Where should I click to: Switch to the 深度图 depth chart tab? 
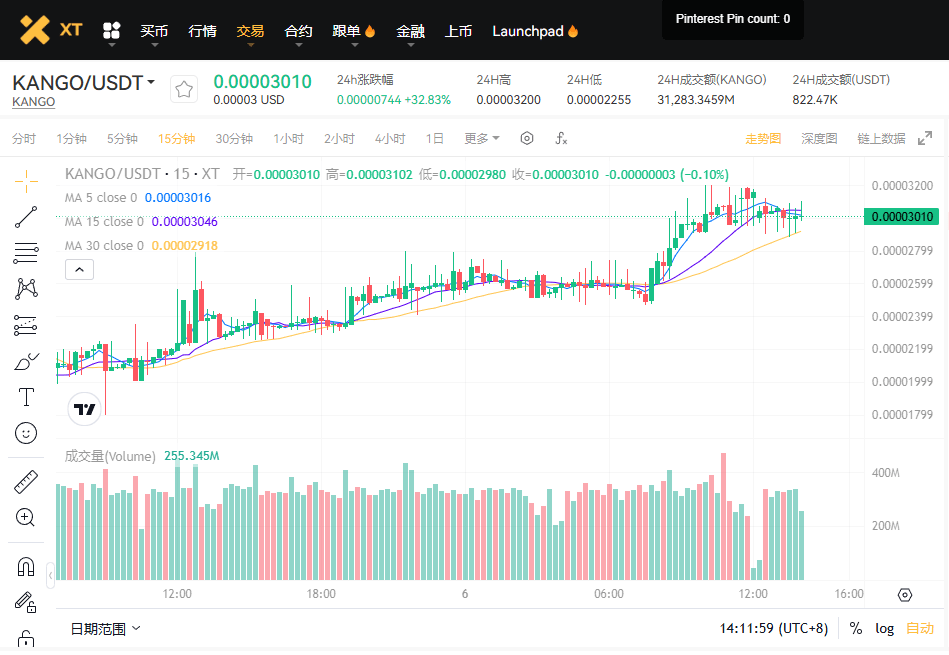pos(819,139)
